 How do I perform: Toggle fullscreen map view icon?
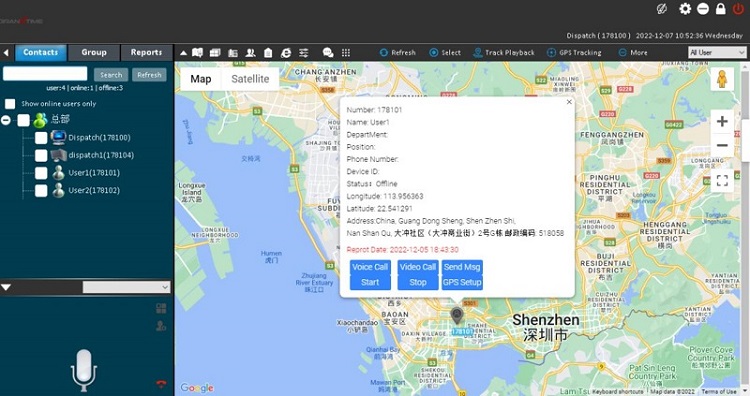click(722, 180)
